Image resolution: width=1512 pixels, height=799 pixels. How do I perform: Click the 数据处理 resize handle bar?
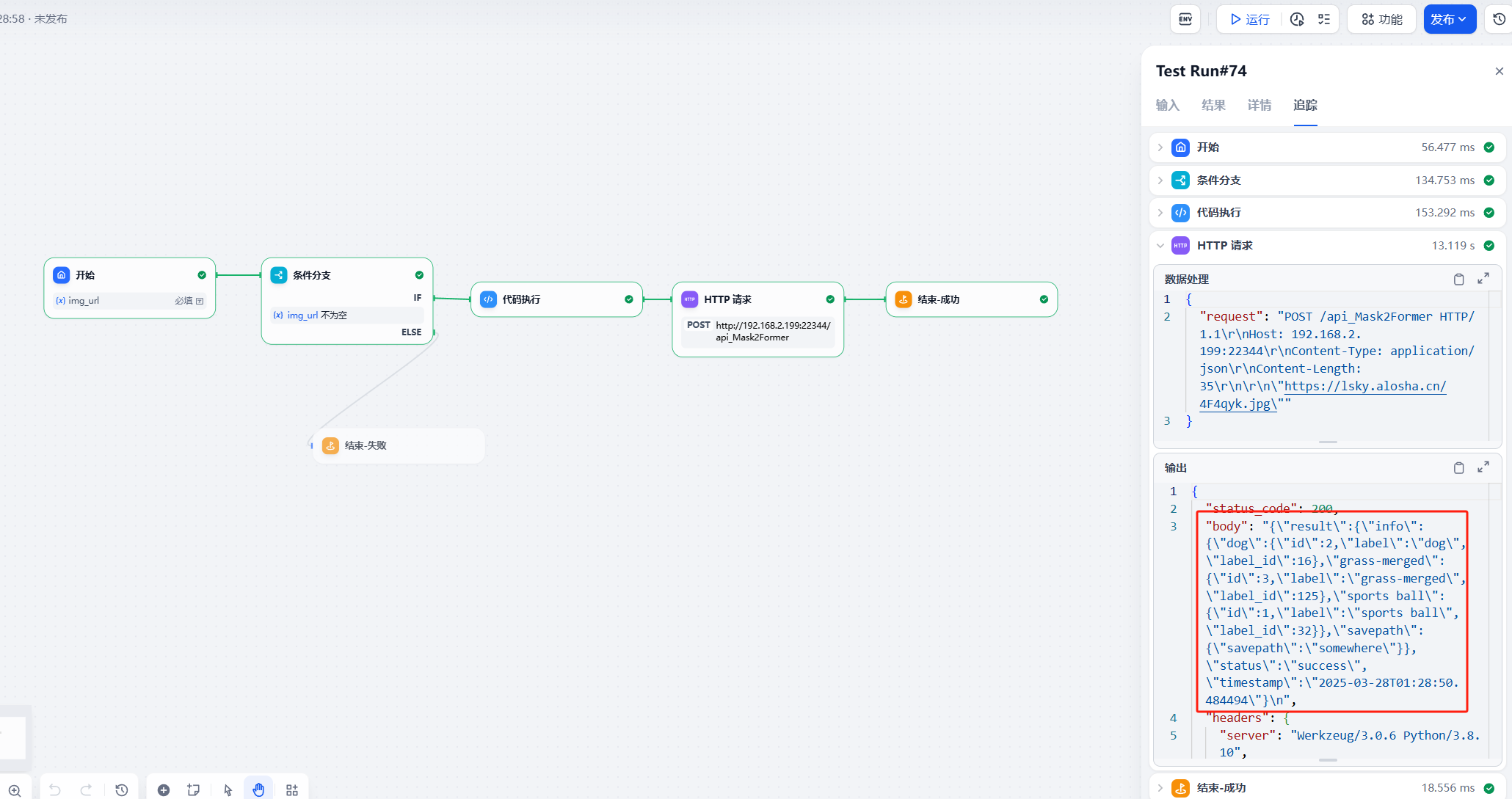pos(1328,442)
